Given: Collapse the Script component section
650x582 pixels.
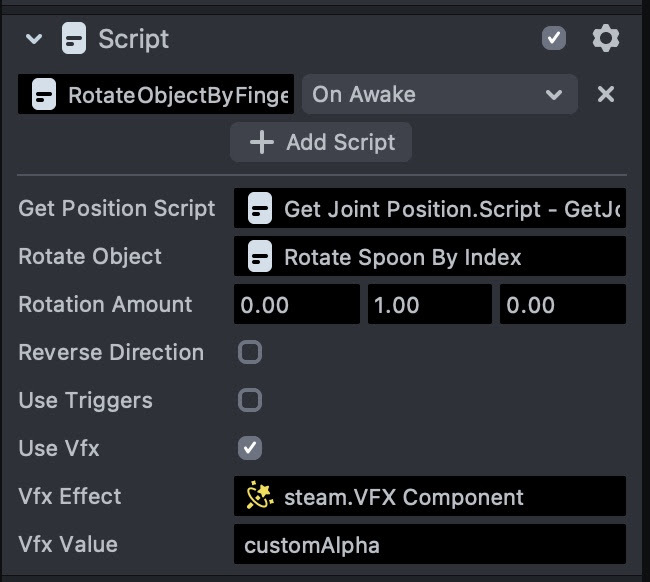Looking at the screenshot, I should tap(35, 39).
